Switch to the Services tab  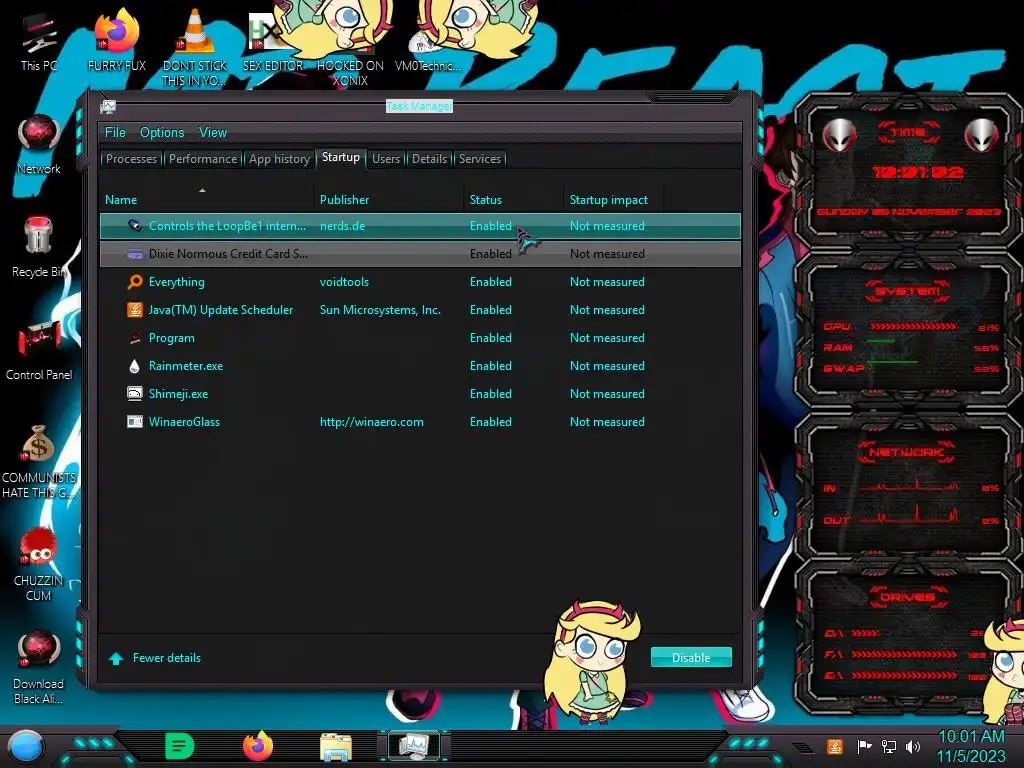[x=480, y=159]
